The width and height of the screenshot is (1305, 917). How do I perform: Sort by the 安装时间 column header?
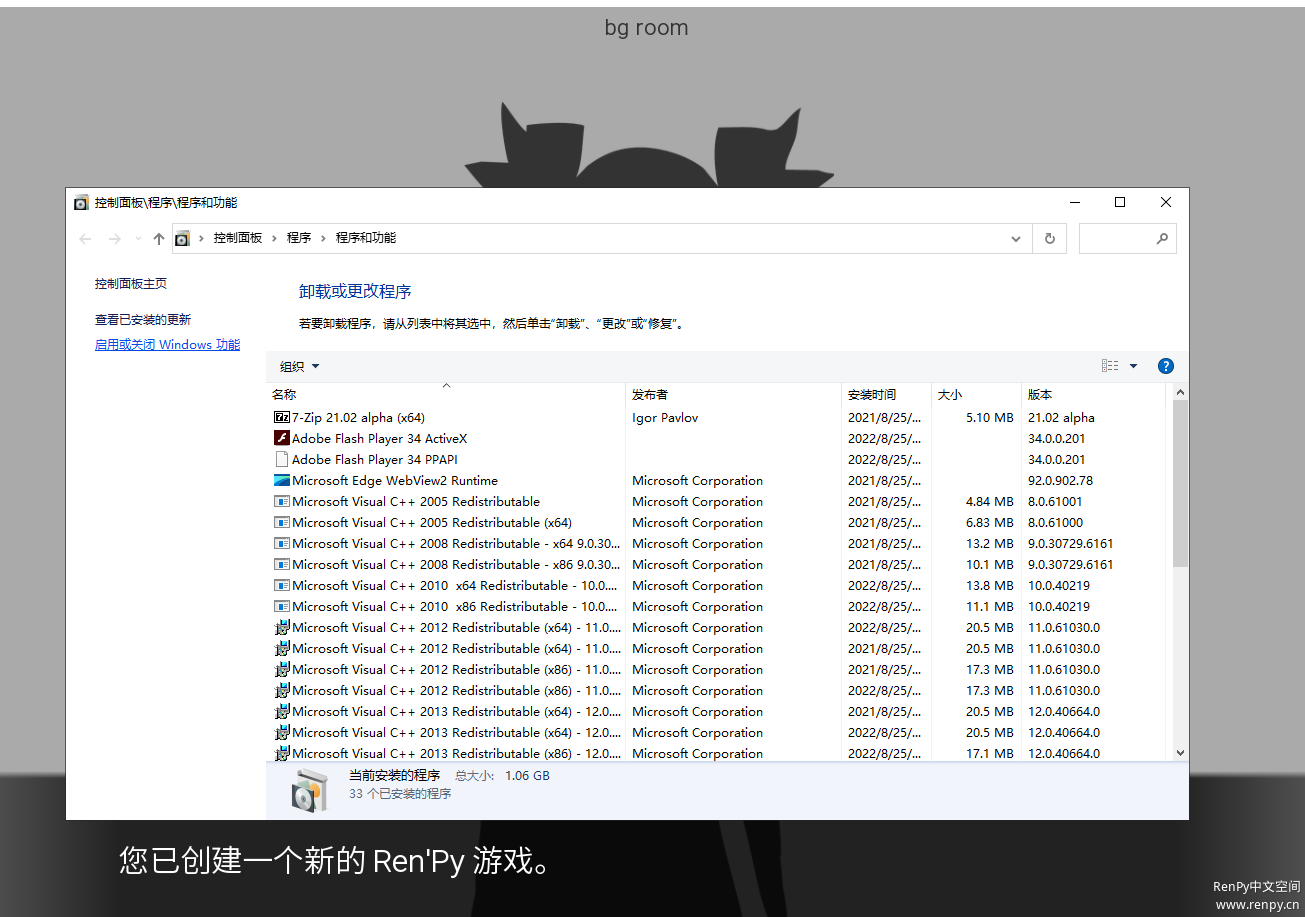tap(886, 394)
